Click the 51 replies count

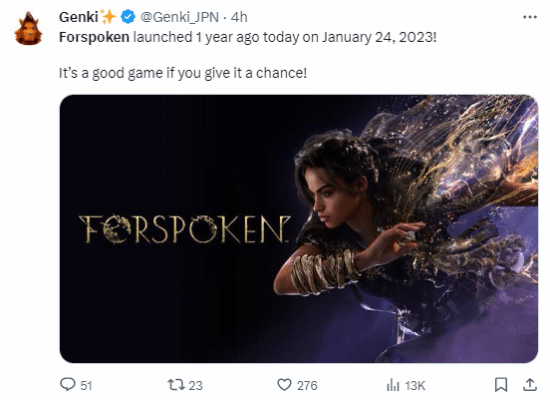[x=86, y=386]
